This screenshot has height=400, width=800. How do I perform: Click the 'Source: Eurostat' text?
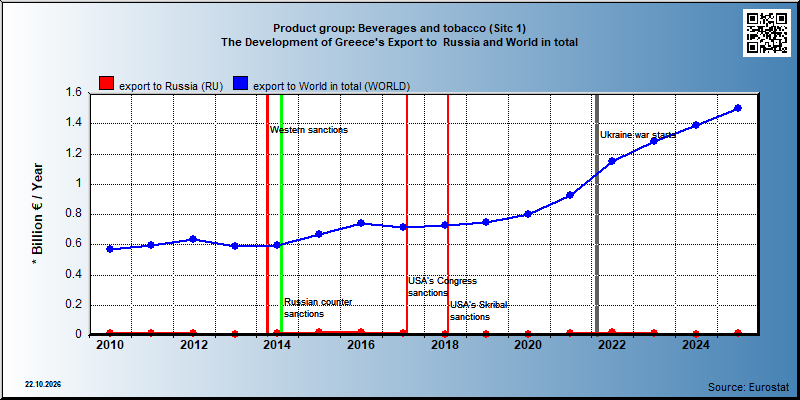click(x=749, y=386)
